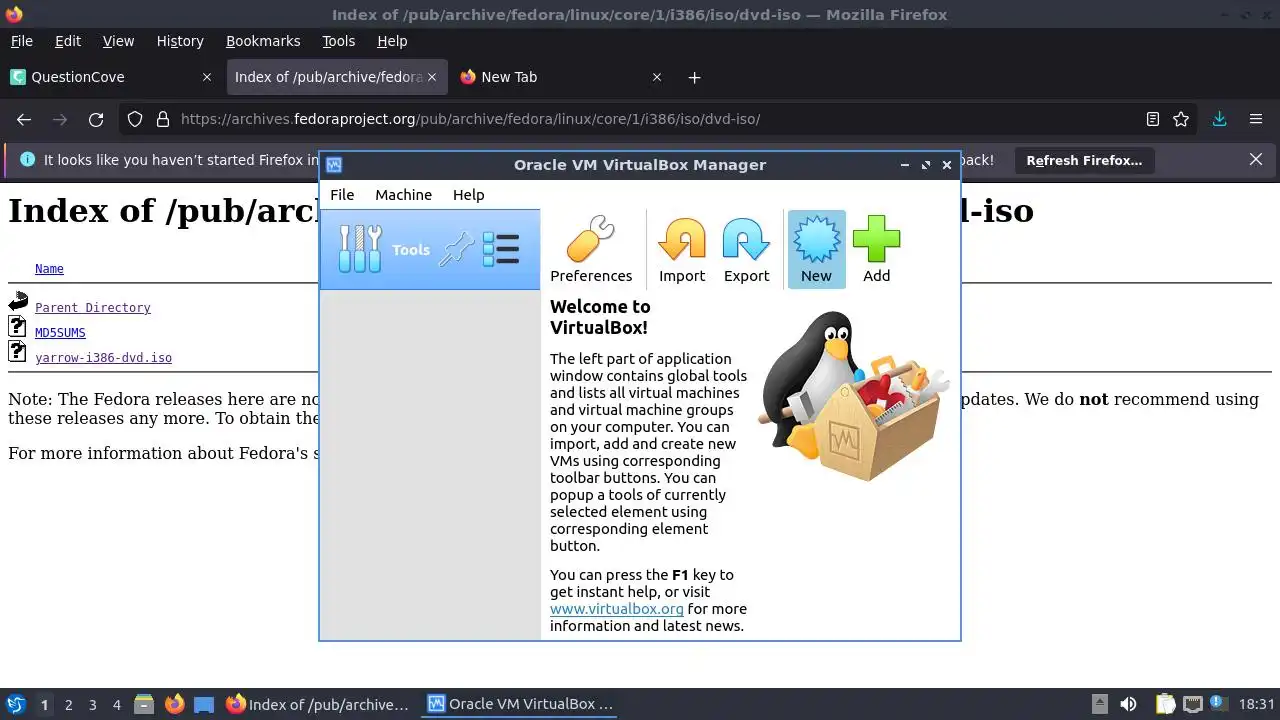Open the VirtualBox File menu
1280x720 pixels.
coord(342,195)
